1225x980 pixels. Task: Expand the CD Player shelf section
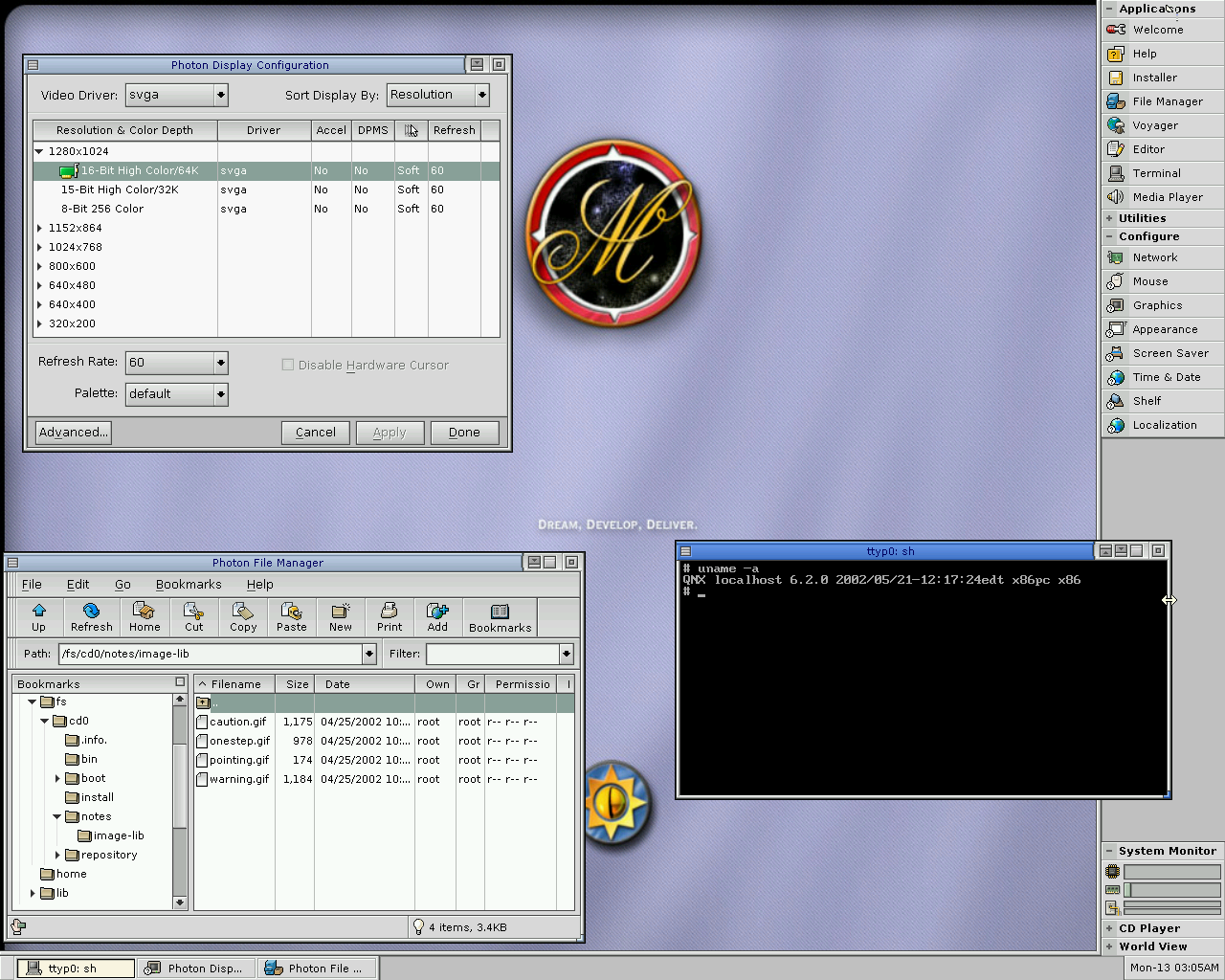[1110, 928]
